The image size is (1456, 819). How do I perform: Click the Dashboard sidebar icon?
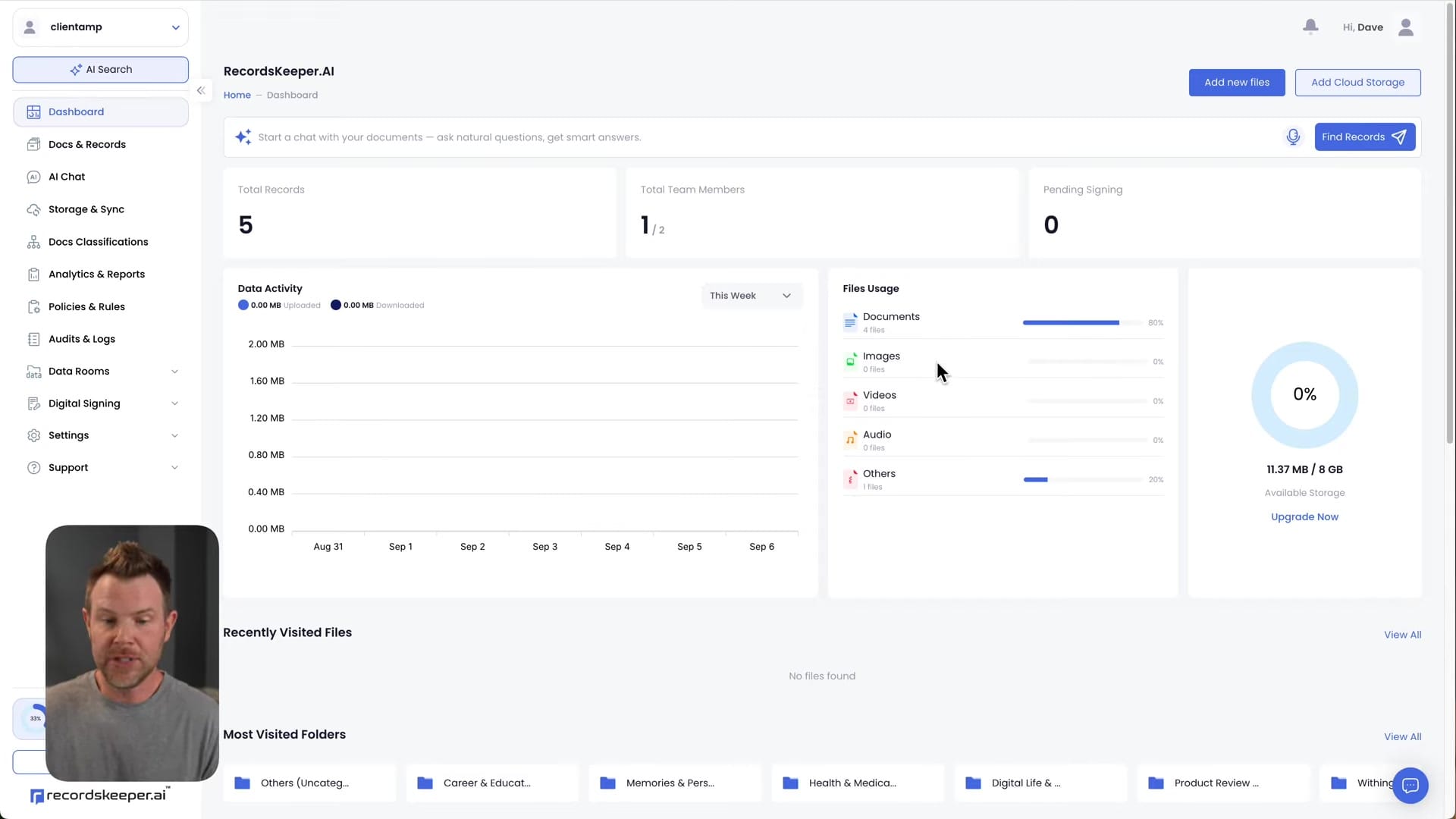point(33,112)
